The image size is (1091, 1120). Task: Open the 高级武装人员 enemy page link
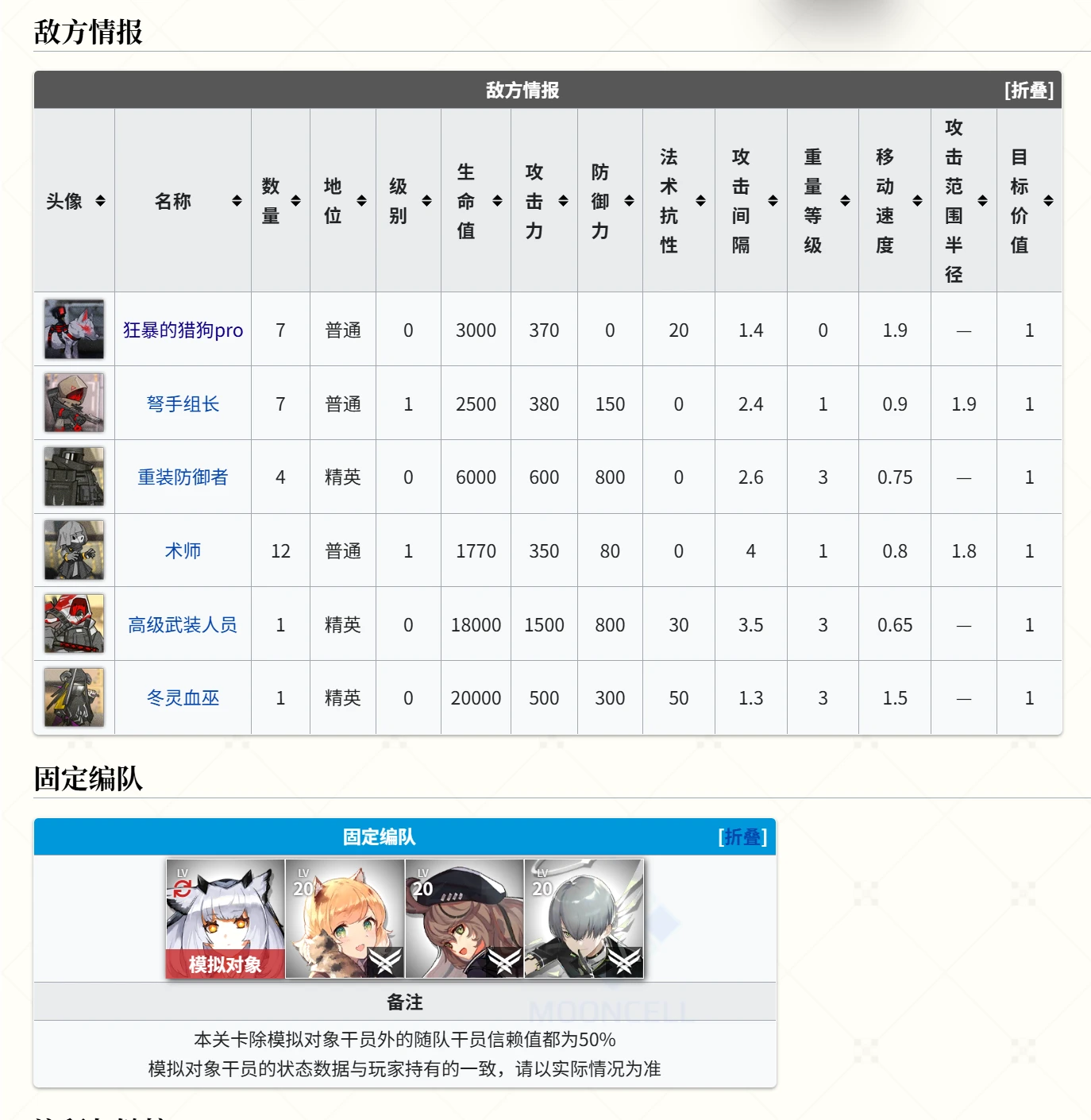click(183, 625)
